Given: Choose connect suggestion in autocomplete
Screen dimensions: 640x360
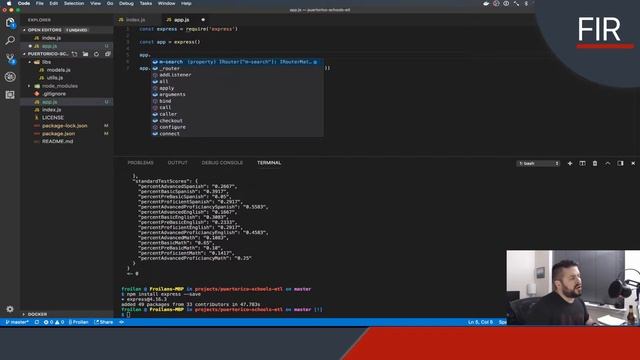Looking at the screenshot, I should [x=238, y=134].
